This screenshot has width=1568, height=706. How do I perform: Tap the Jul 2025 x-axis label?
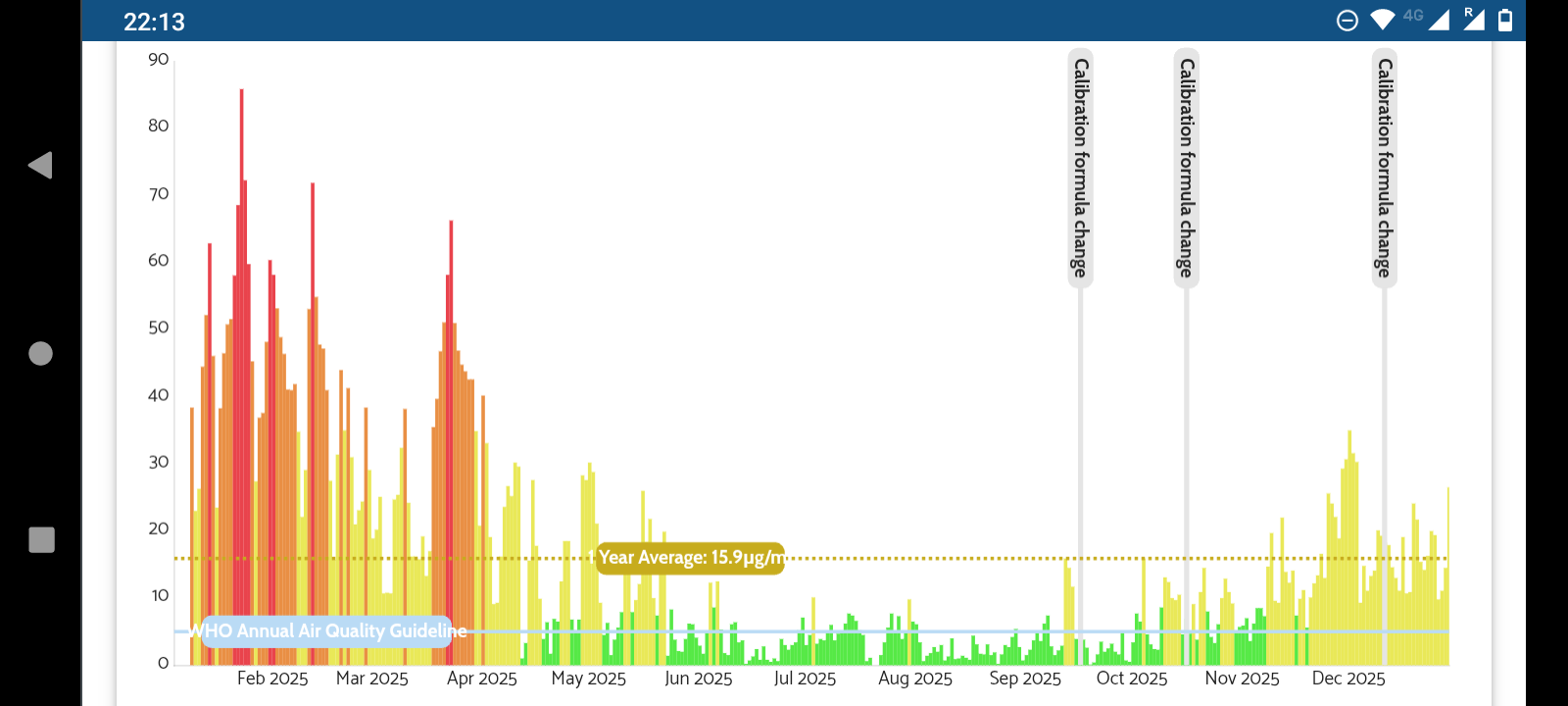point(805,679)
